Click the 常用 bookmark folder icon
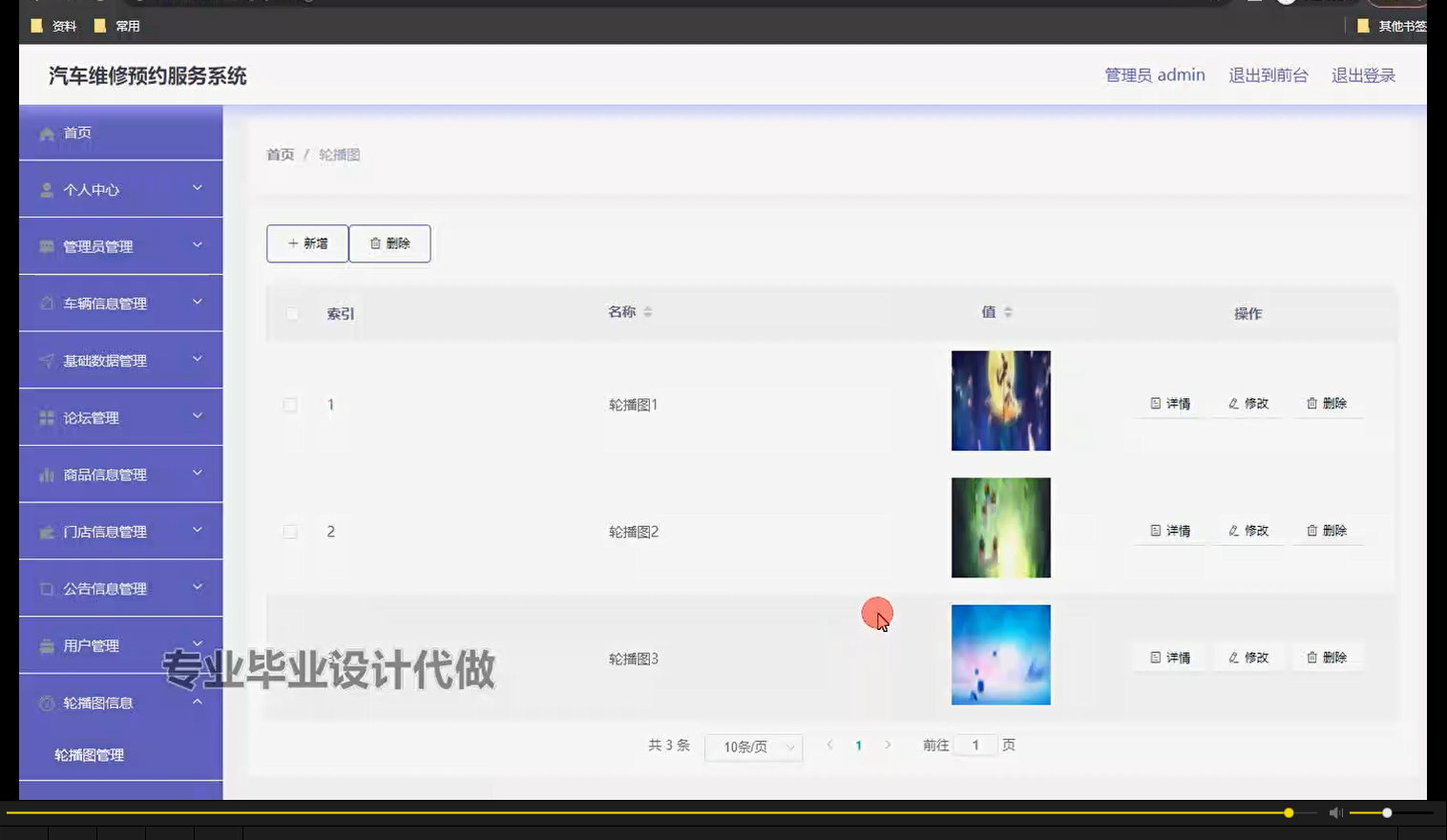 pos(100,26)
